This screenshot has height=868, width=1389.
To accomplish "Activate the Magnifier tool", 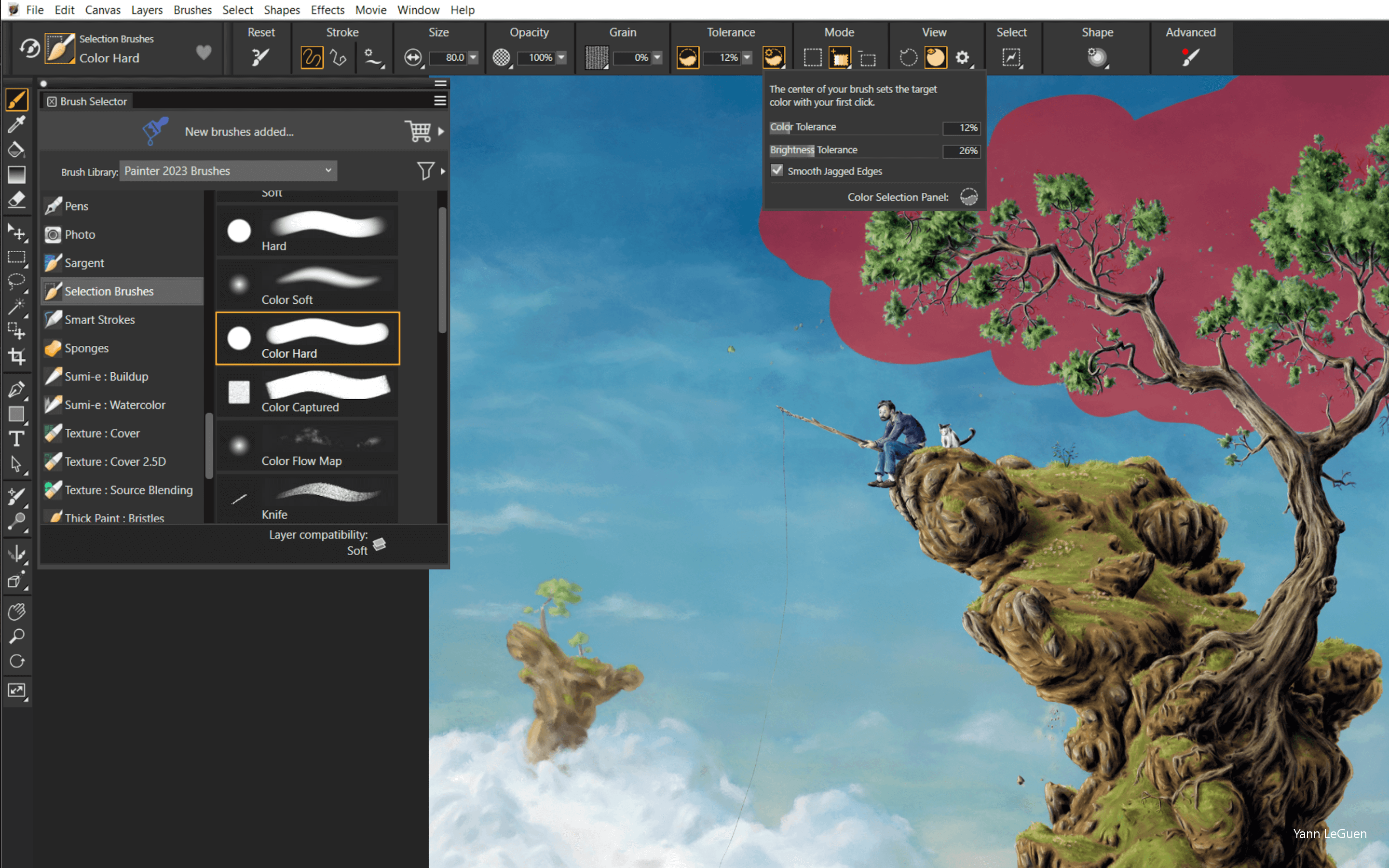I will (x=16, y=636).
